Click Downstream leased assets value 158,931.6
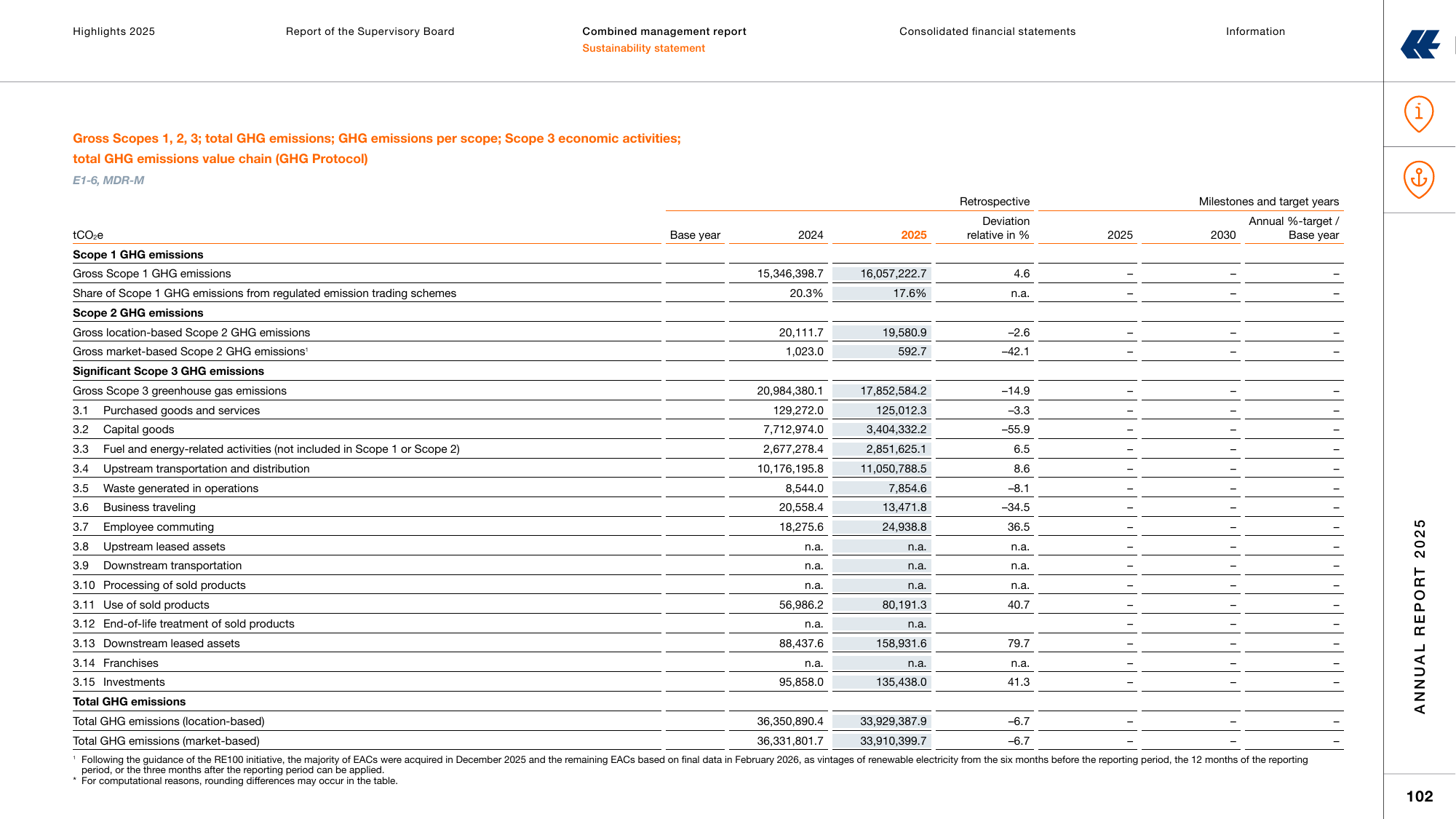 tap(902, 644)
